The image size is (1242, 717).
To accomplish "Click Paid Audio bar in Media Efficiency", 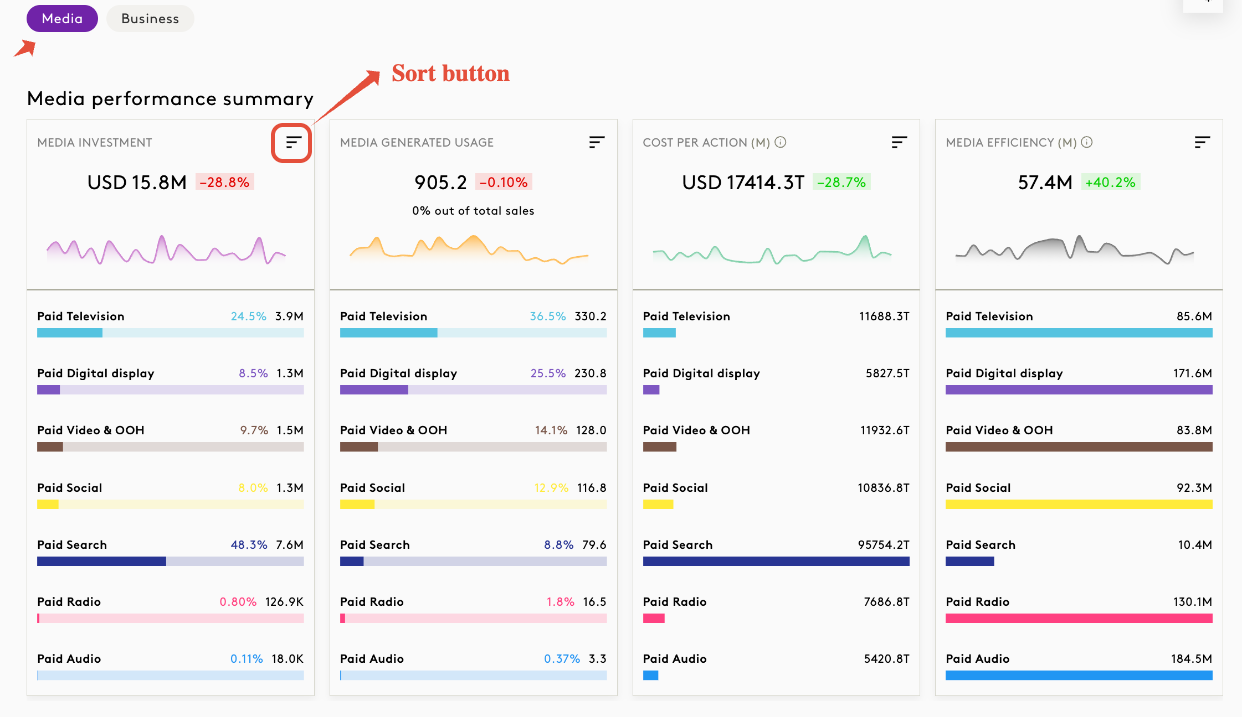I will (x=1079, y=676).
